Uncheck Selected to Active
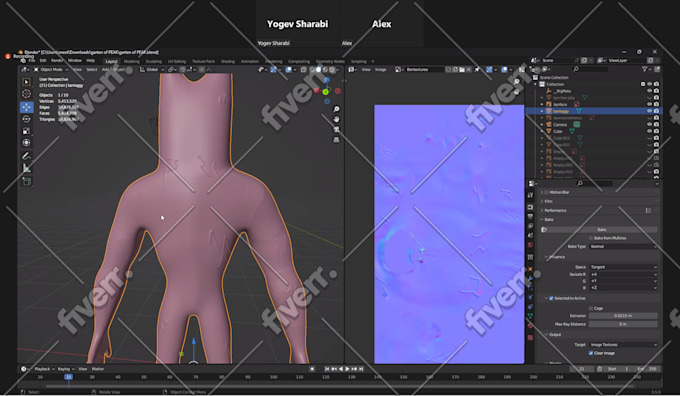 point(551,298)
